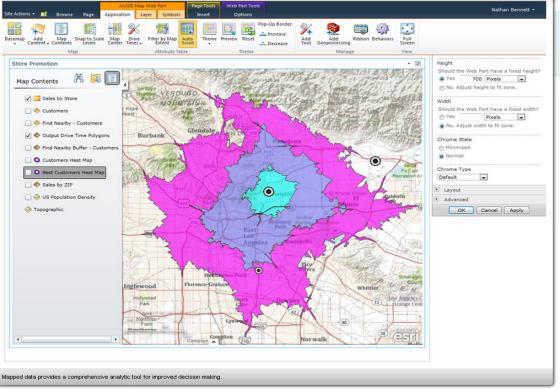Click the Reset theme icon
Screen dimensions: 560x389
(x=248, y=33)
